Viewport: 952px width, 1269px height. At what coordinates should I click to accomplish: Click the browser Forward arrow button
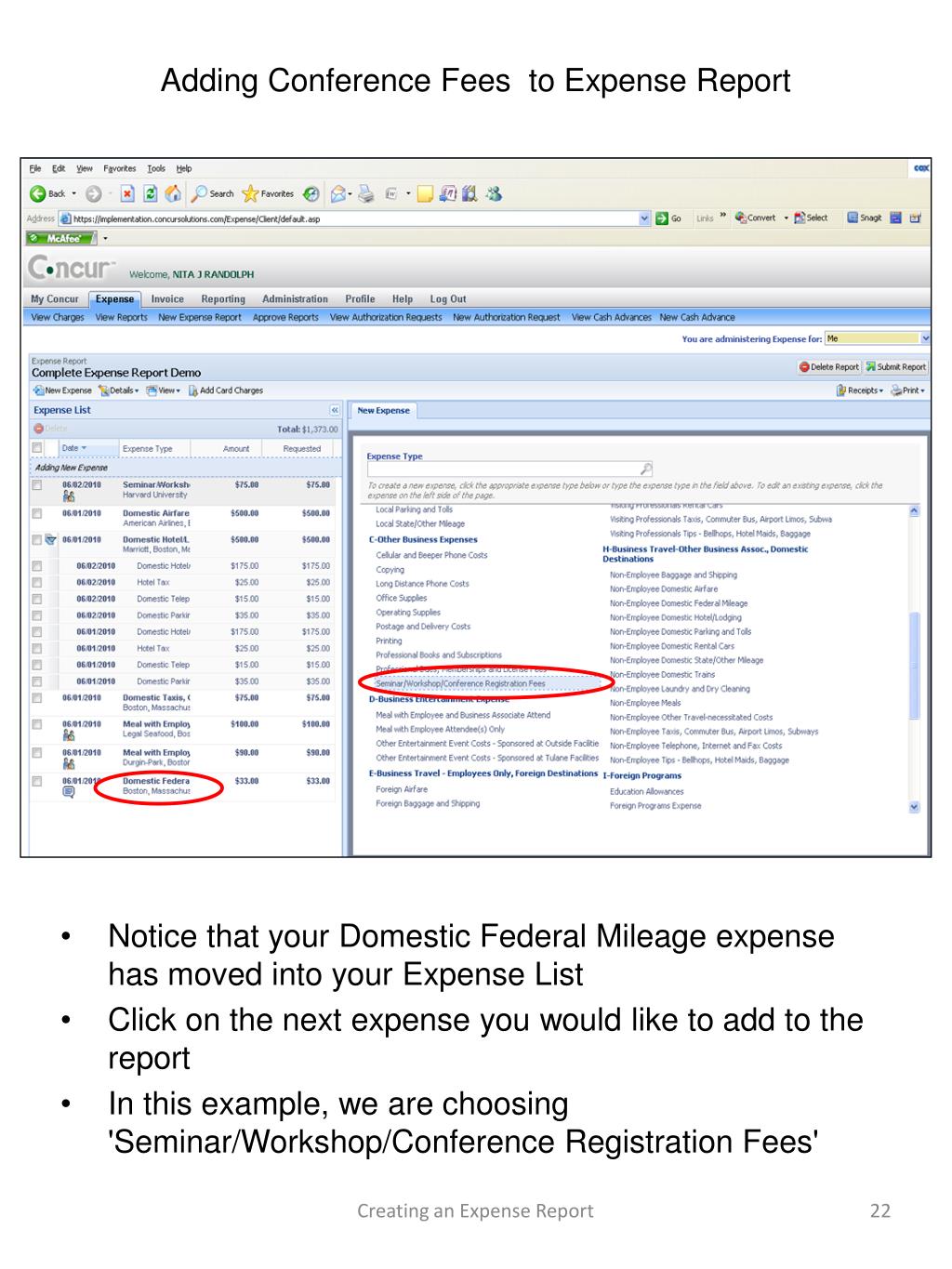click(x=93, y=194)
